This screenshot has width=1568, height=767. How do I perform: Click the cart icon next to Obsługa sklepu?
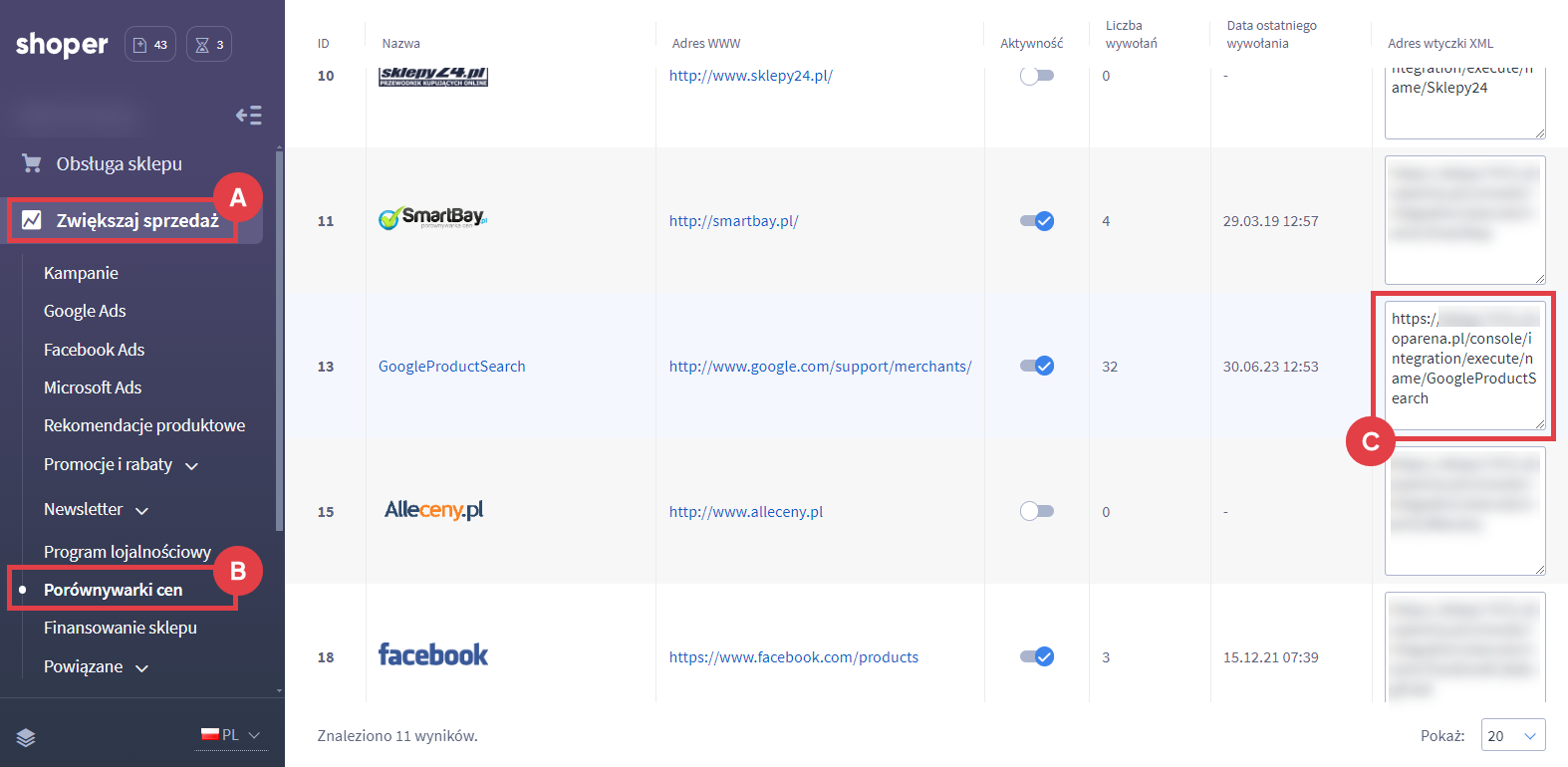pyautogui.click(x=30, y=163)
